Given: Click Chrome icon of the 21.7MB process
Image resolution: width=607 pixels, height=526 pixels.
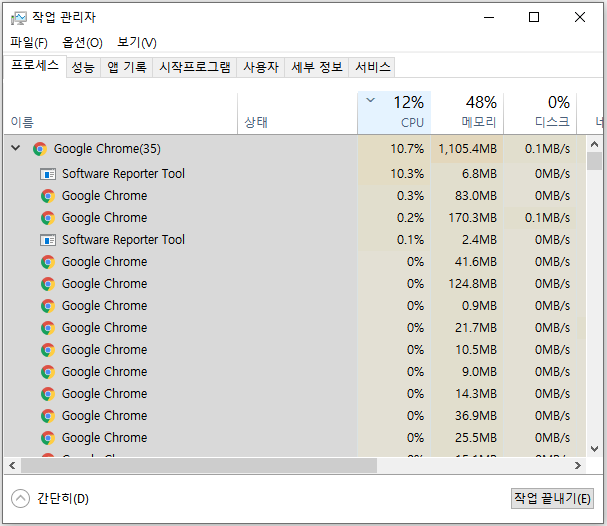Looking at the screenshot, I should point(48,328).
